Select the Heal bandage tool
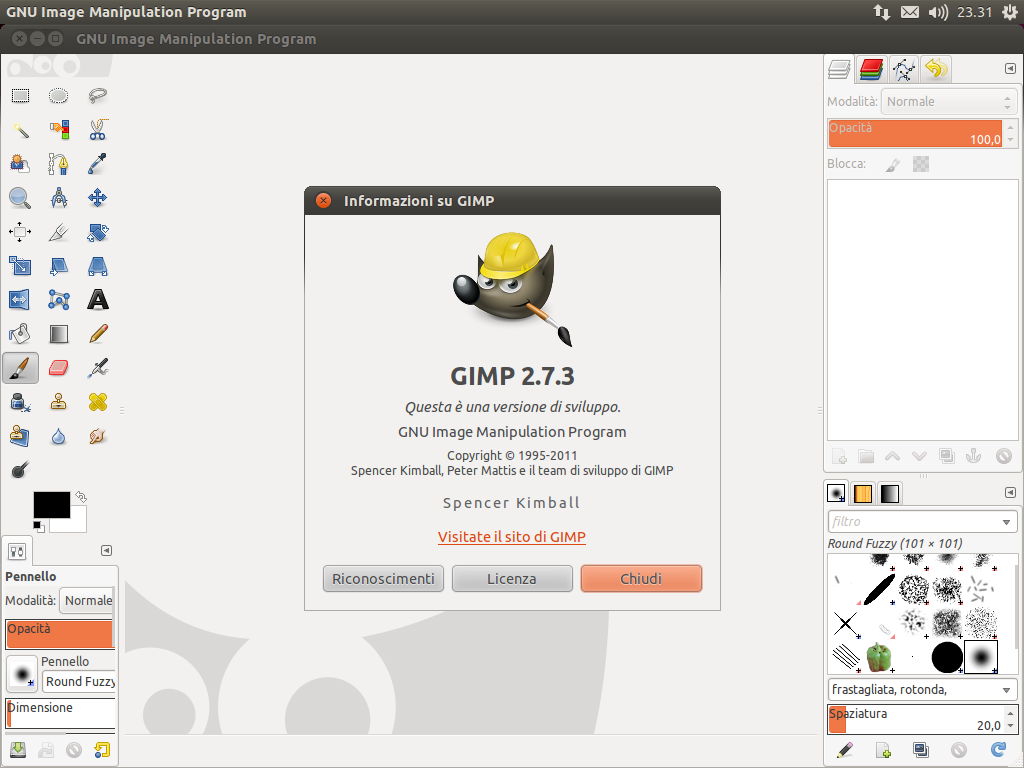This screenshot has width=1024, height=768. (x=97, y=402)
